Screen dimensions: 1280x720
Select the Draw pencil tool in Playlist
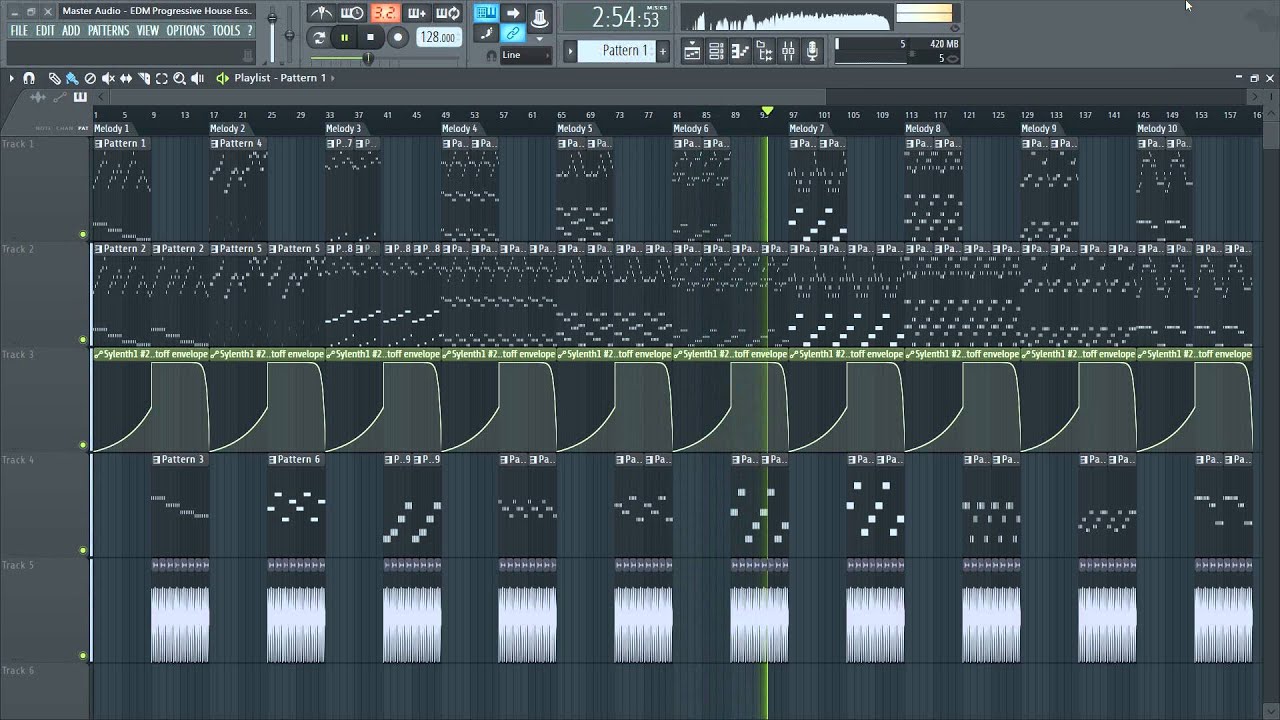click(x=54, y=78)
